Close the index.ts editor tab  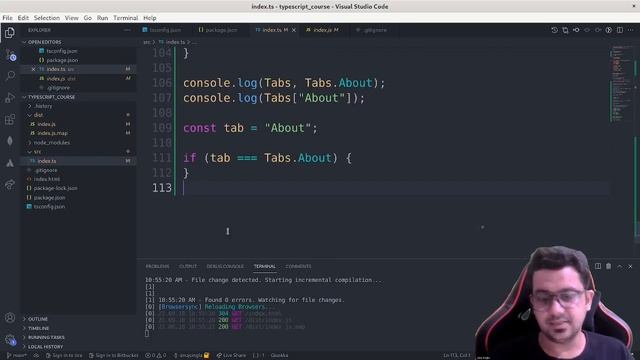pyautogui.click(x=294, y=30)
